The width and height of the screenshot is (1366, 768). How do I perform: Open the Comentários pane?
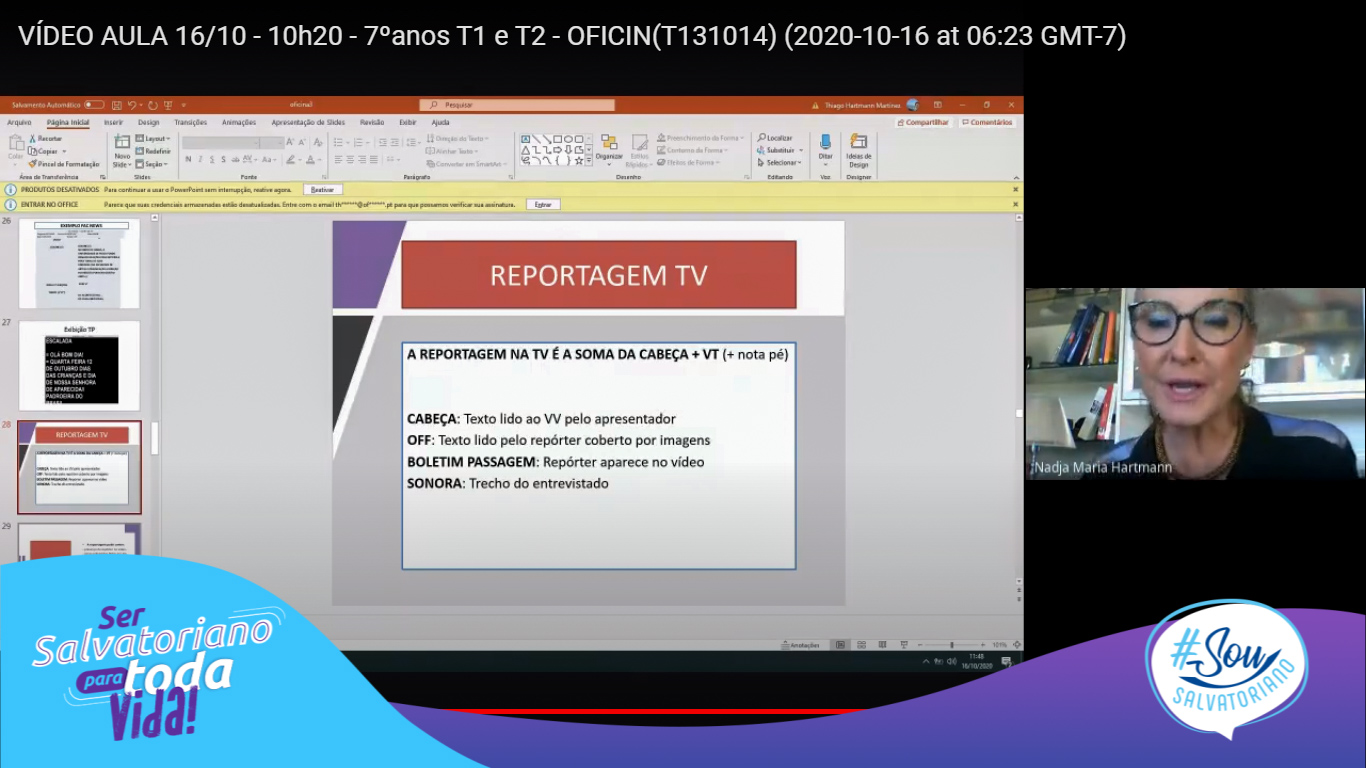987,122
